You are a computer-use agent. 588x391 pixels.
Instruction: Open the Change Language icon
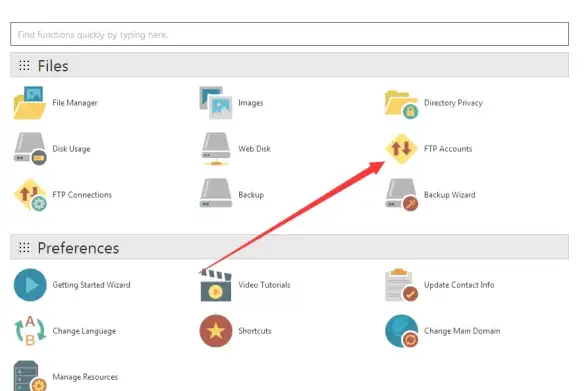tap(30, 331)
